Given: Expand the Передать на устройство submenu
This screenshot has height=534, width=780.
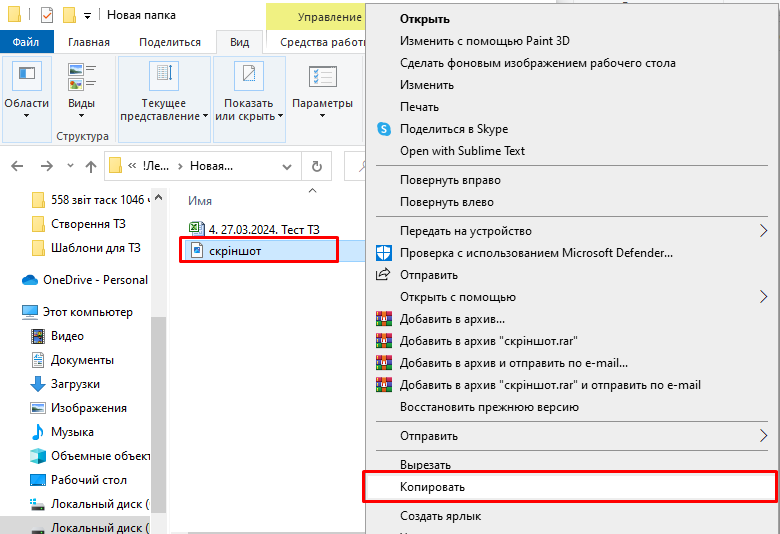Looking at the screenshot, I should click(763, 231).
